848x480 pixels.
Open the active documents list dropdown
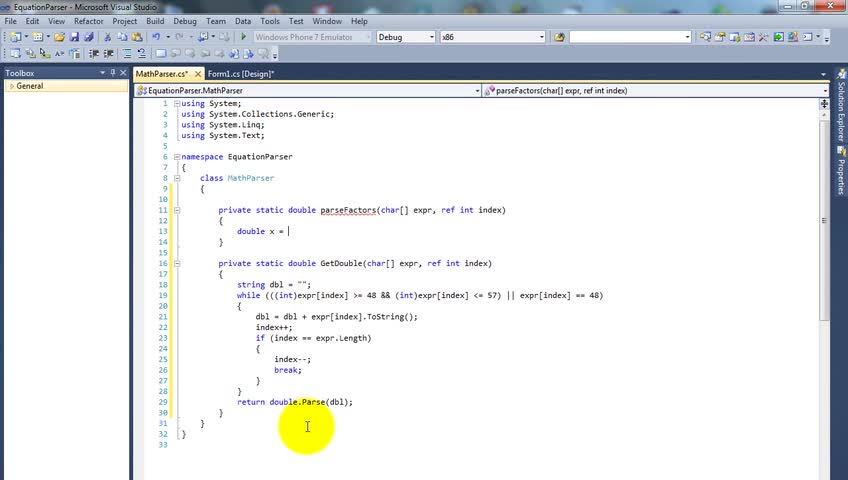823,74
